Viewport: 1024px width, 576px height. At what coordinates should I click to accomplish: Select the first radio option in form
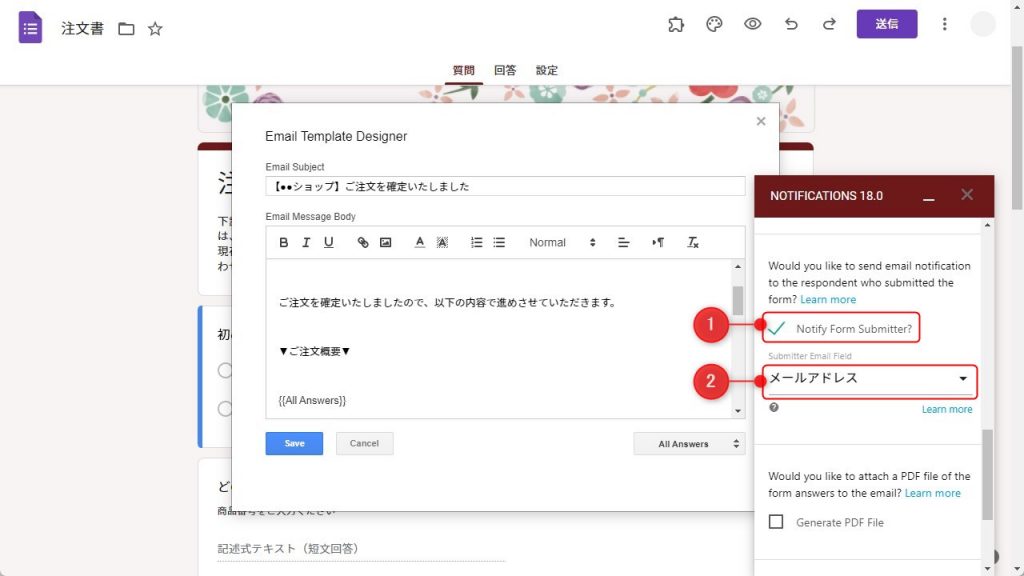[x=225, y=371]
